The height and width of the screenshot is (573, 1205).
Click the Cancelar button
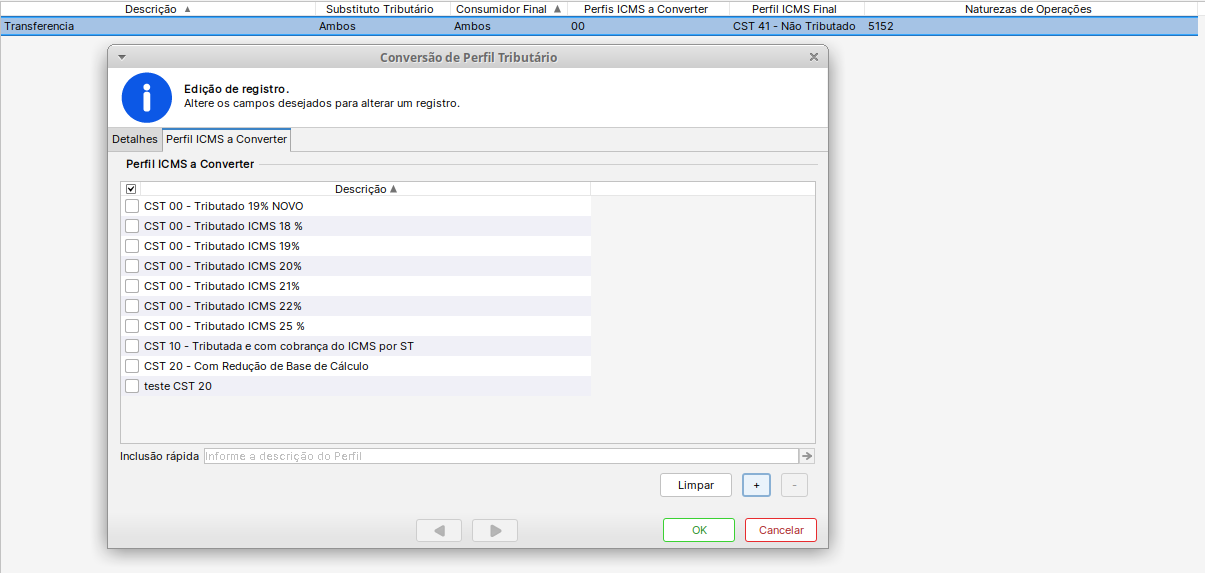(781, 530)
